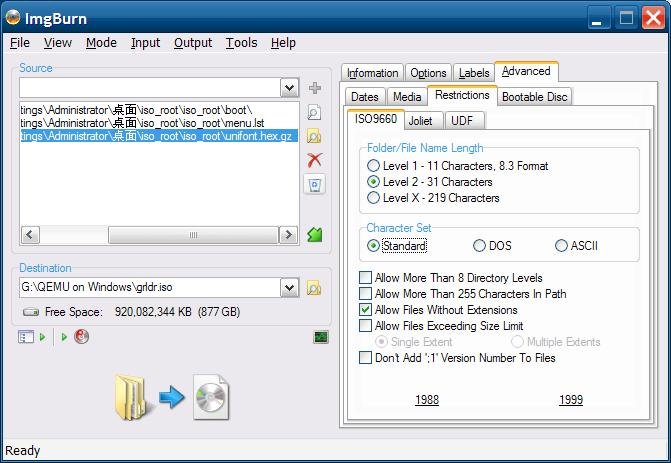Switch to the Information tab

tap(372, 73)
